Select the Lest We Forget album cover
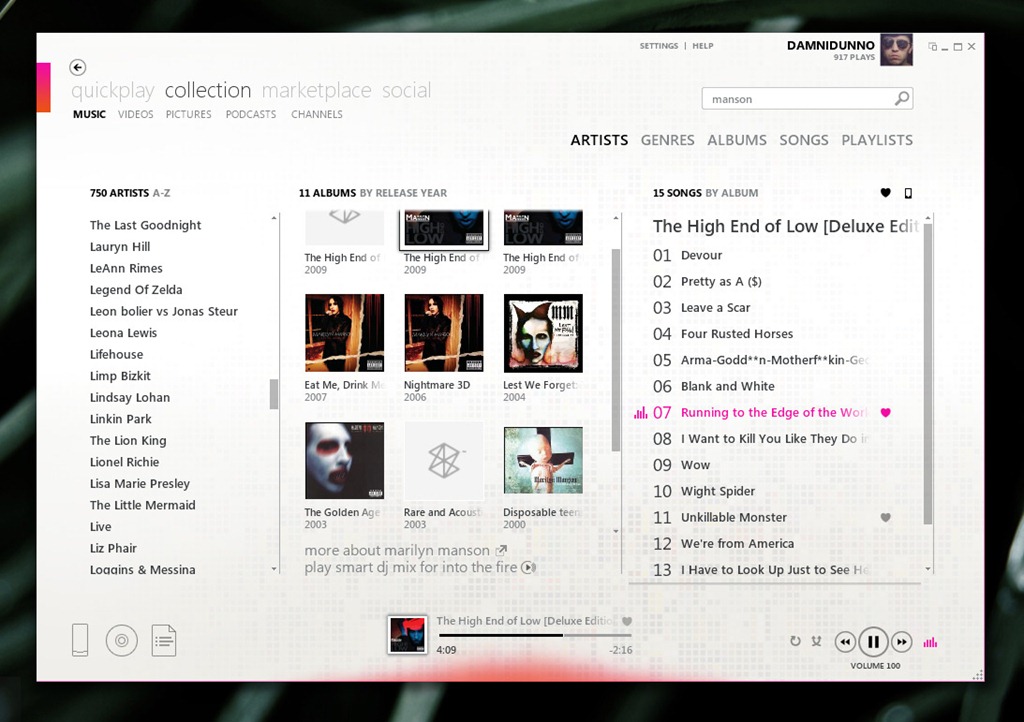Viewport: 1024px width, 722px height. (543, 333)
